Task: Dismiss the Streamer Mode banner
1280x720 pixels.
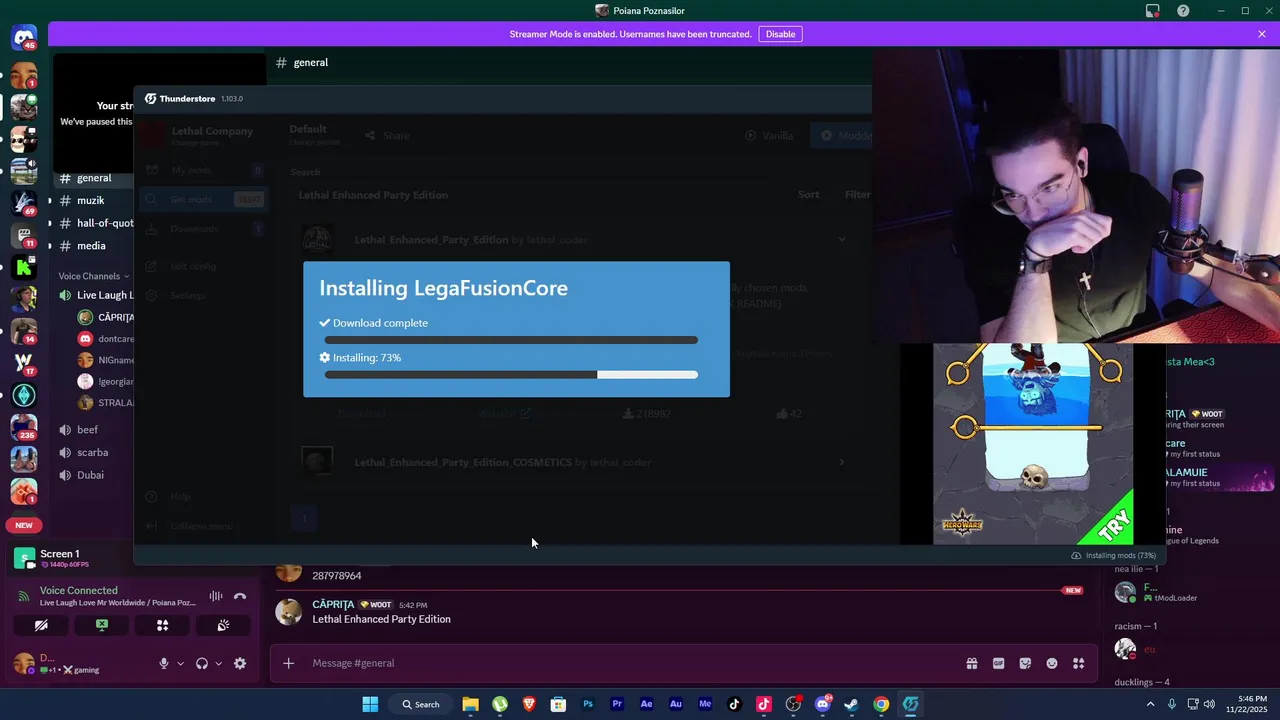Action: pyautogui.click(x=1262, y=34)
